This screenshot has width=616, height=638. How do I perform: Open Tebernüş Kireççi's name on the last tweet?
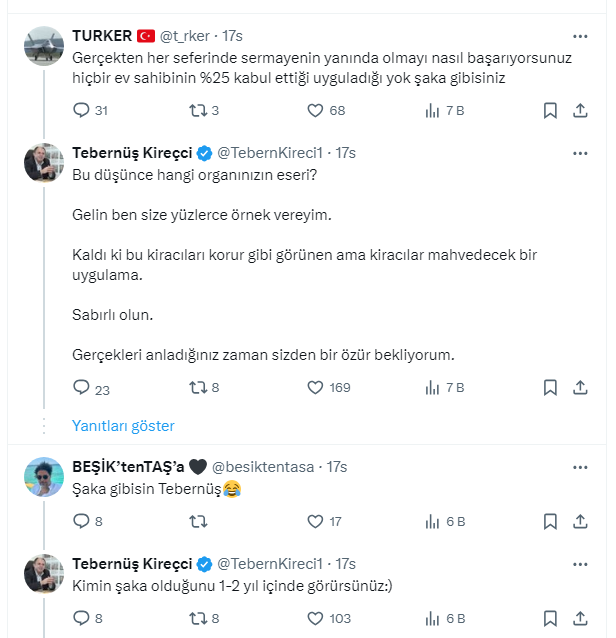(x=132, y=564)
